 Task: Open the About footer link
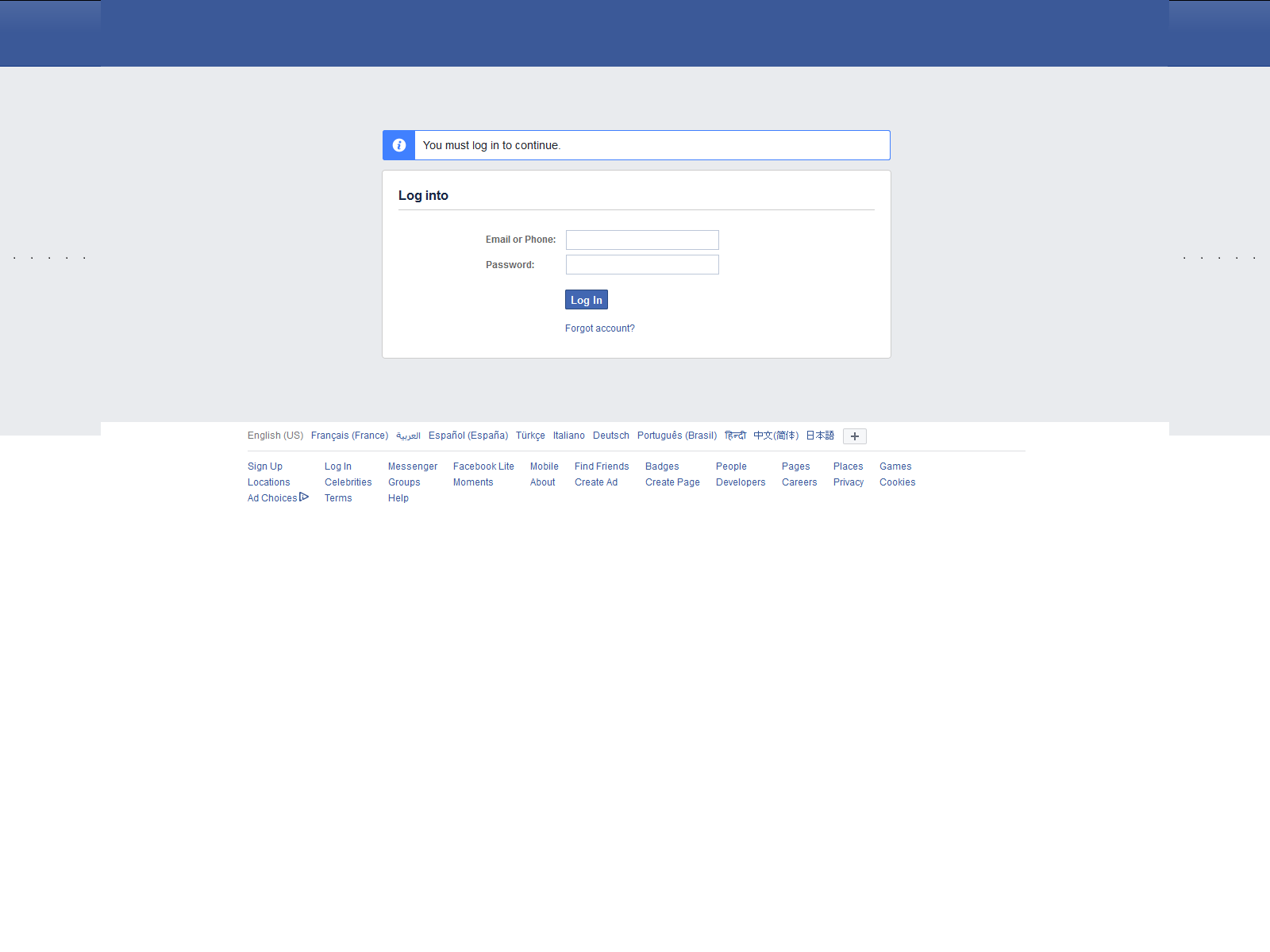click(543, 482)
